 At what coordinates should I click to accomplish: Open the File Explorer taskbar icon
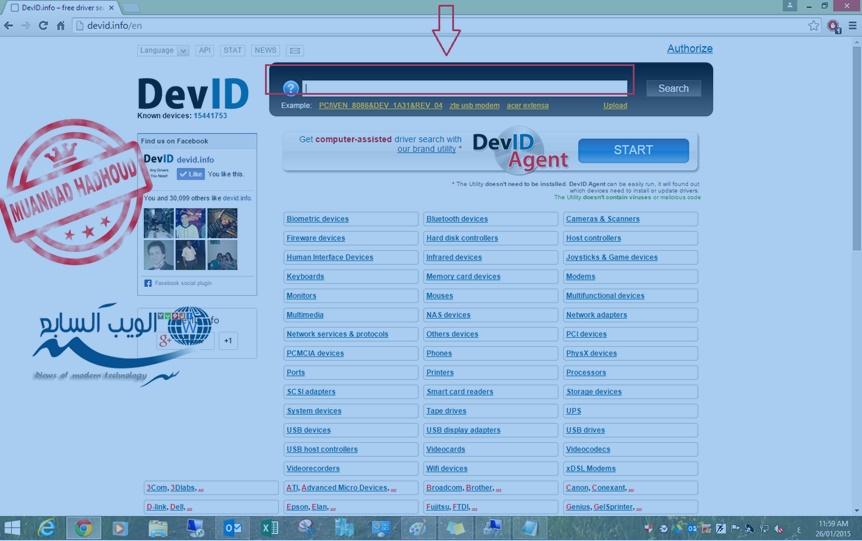(158, 528)
